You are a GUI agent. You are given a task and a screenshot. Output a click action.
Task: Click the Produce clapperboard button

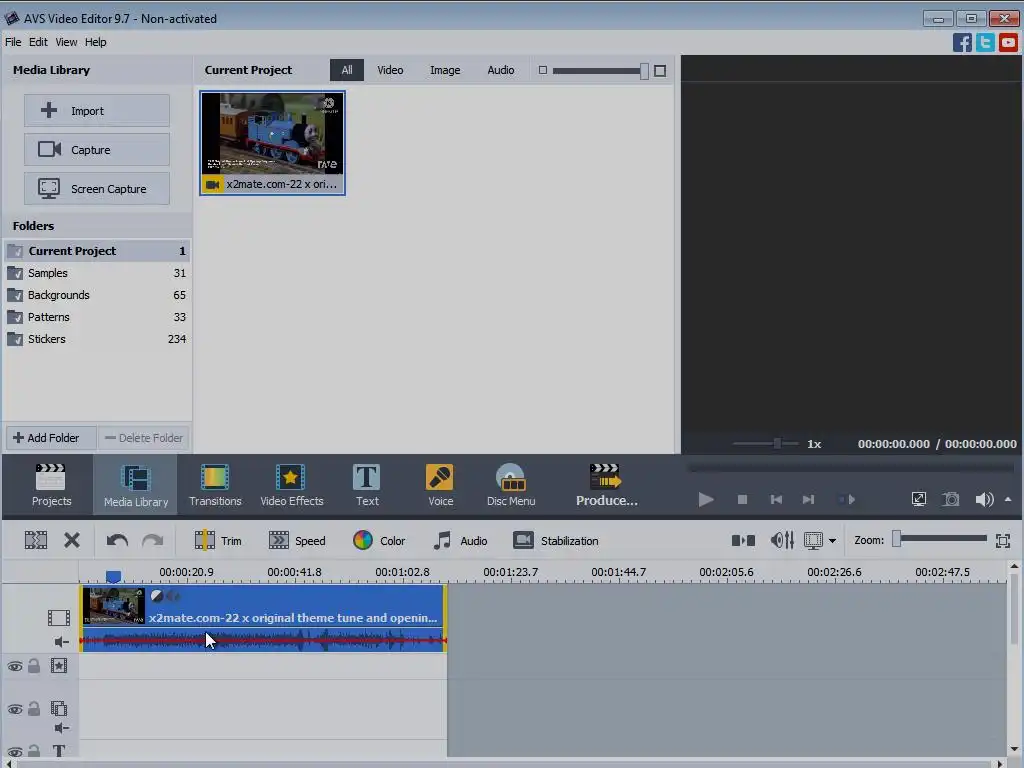point(606,485)
